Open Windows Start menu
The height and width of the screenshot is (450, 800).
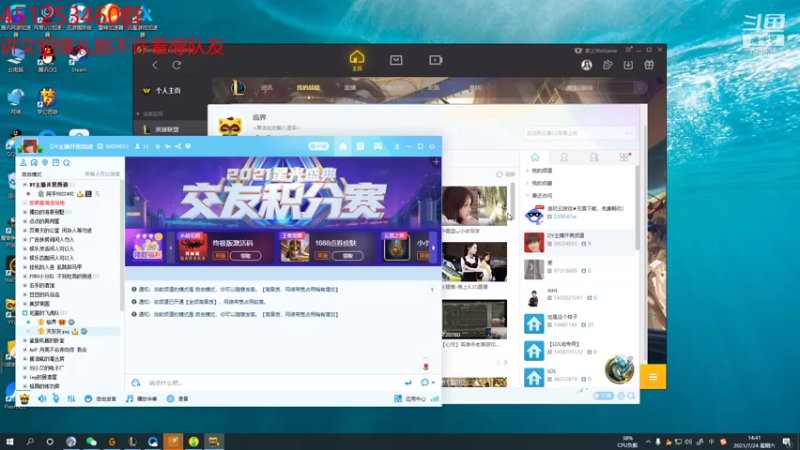pos(10,441)
